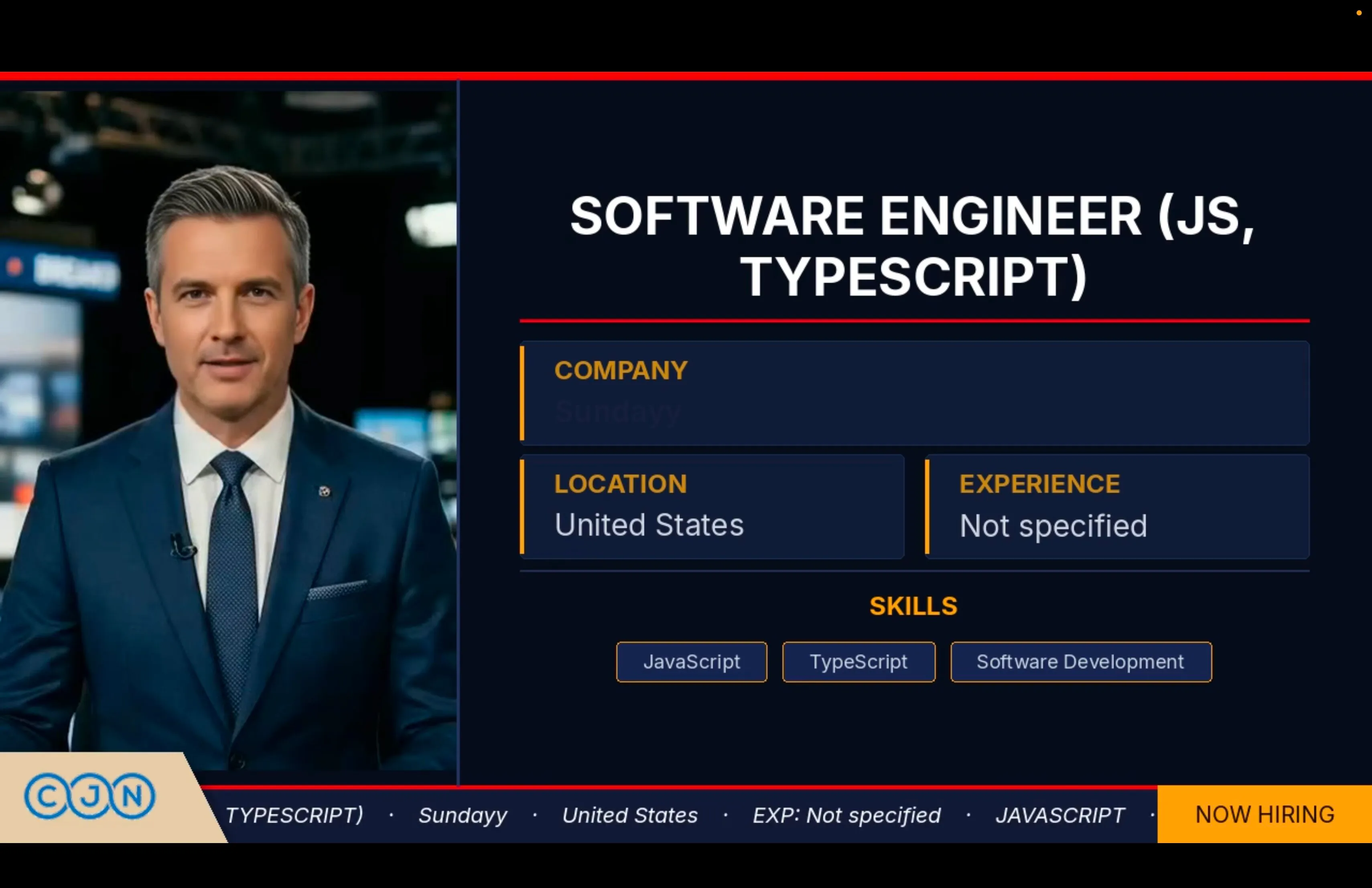Click the COMPANY label
Screen dimensions: 1372x888
(621, 370)
